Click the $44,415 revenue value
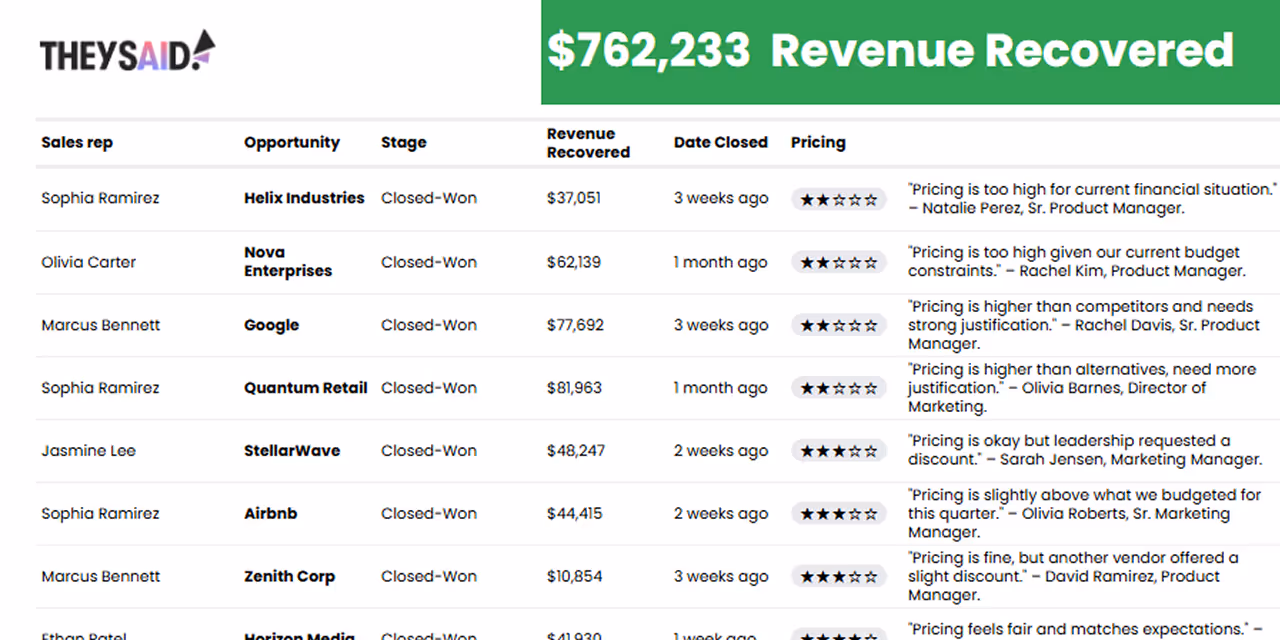This screenshot has width=1280, height=640. pyautogui.click(x=574, y=514)
